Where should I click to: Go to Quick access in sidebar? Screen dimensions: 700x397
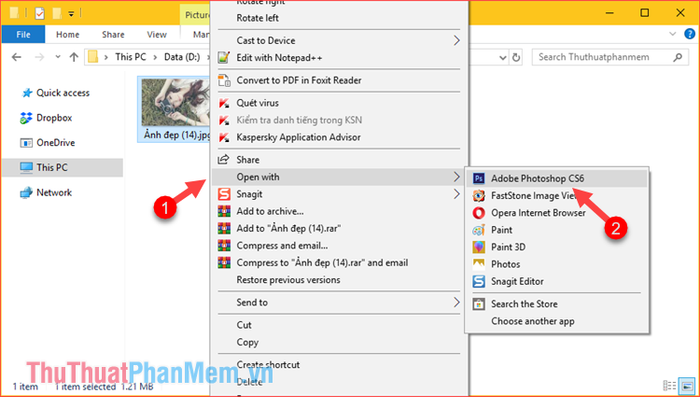pyautogui.click(x=56, y=93)
